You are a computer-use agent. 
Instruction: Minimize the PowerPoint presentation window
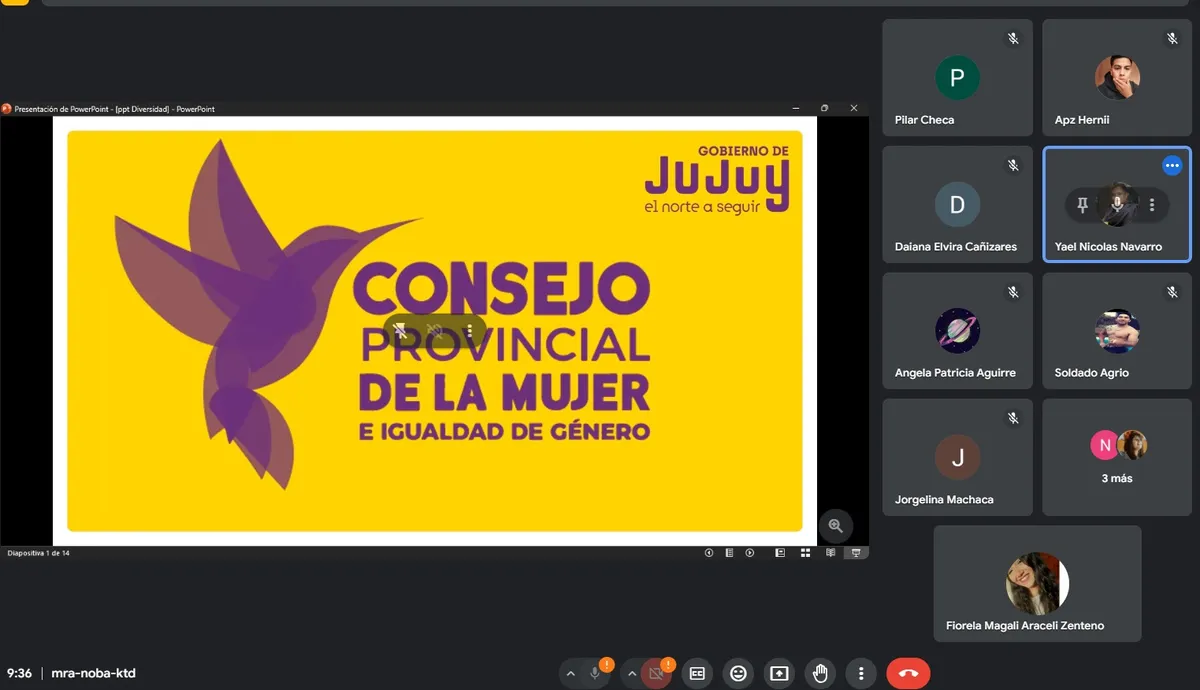pos(796,108)
